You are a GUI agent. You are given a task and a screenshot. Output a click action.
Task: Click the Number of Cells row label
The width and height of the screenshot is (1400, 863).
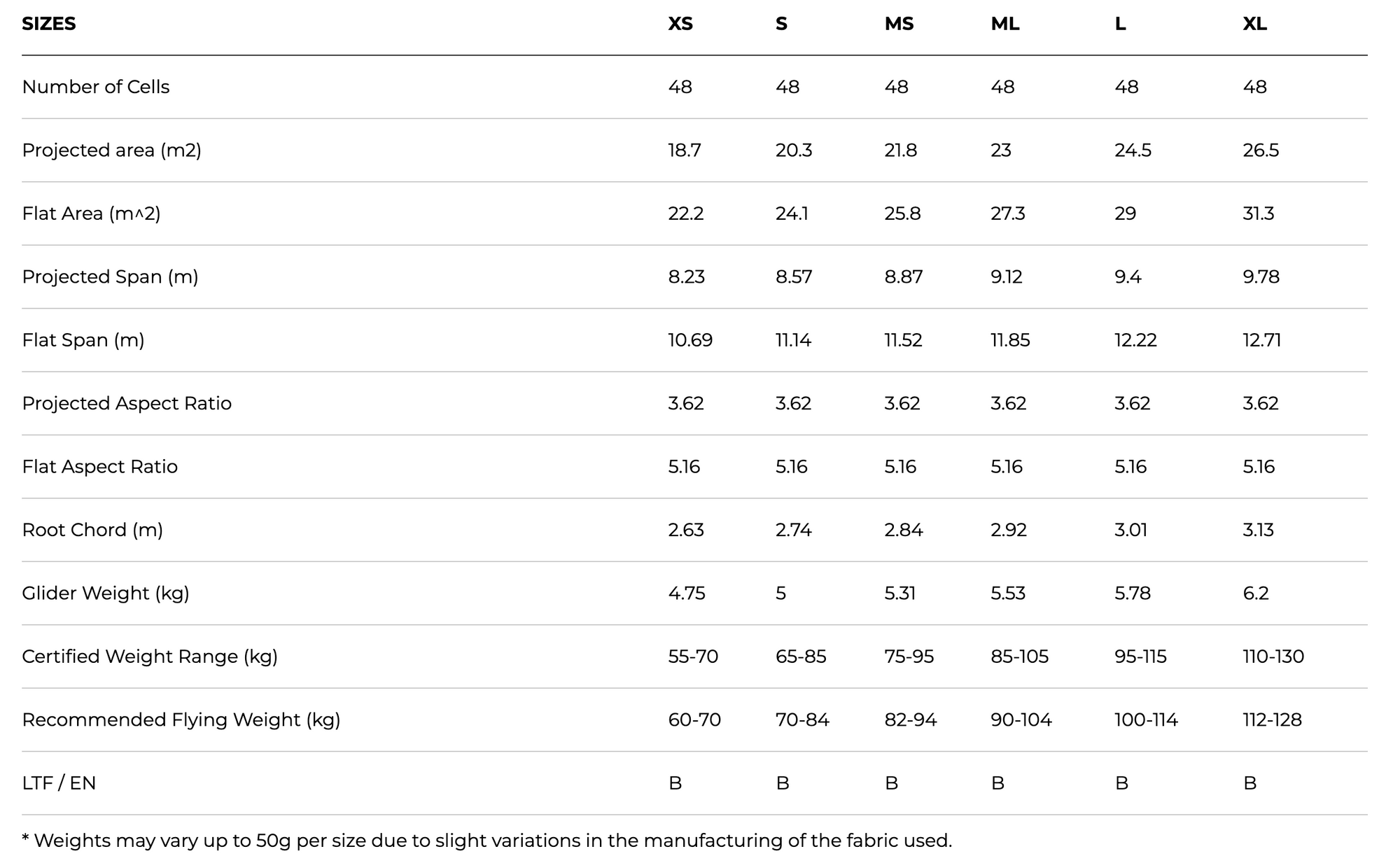click(96, 87)
